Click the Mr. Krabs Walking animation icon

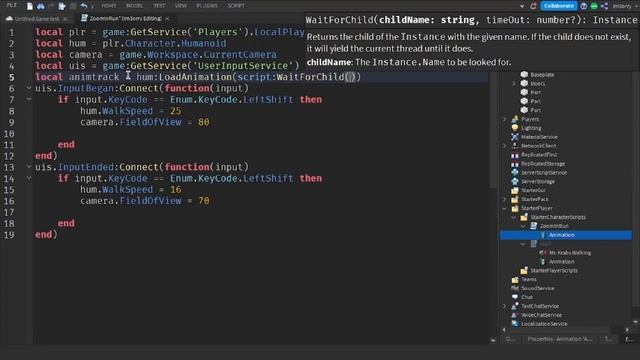(x=543, y=253)
